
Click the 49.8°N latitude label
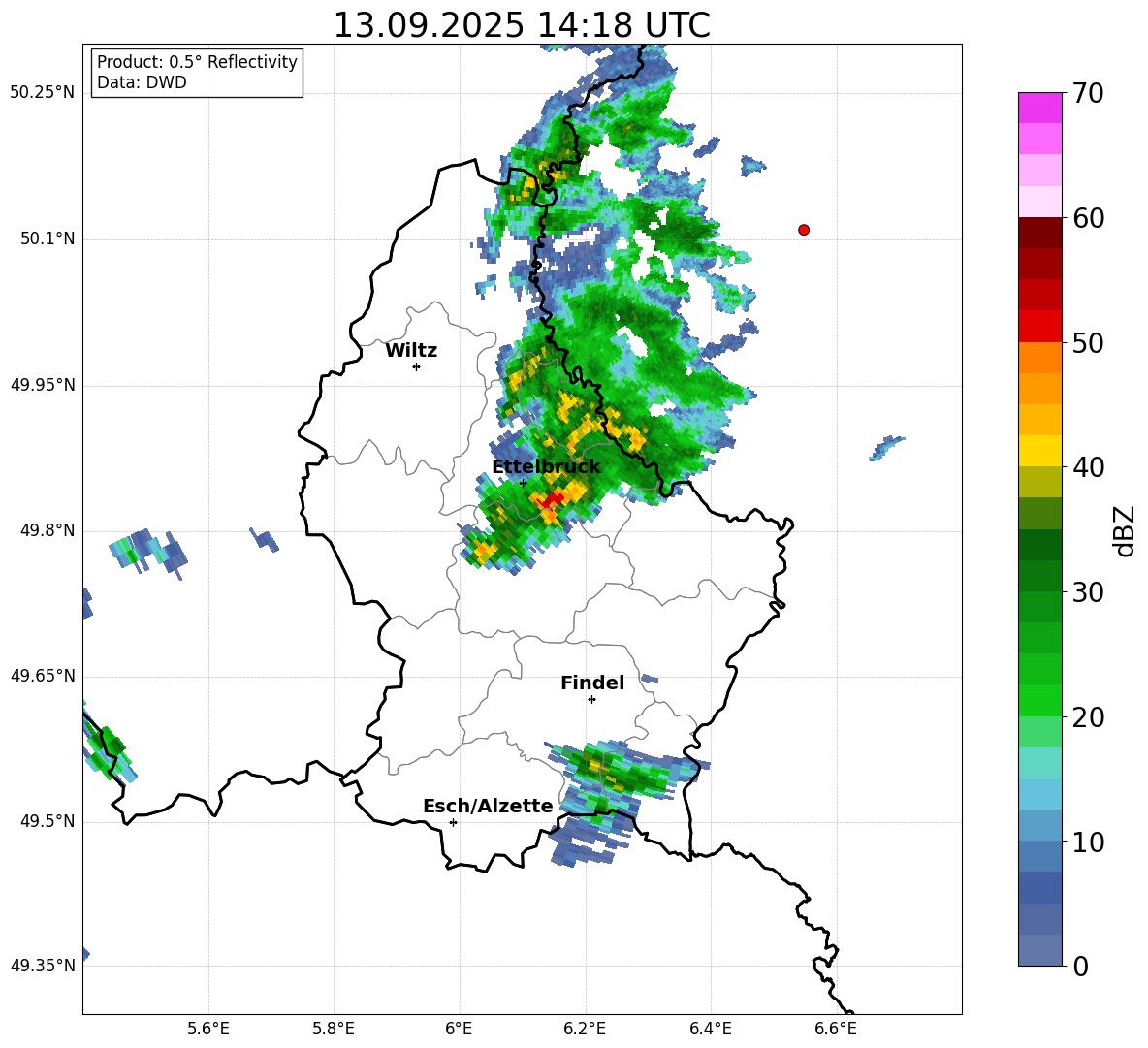click(x=47, y=530)
